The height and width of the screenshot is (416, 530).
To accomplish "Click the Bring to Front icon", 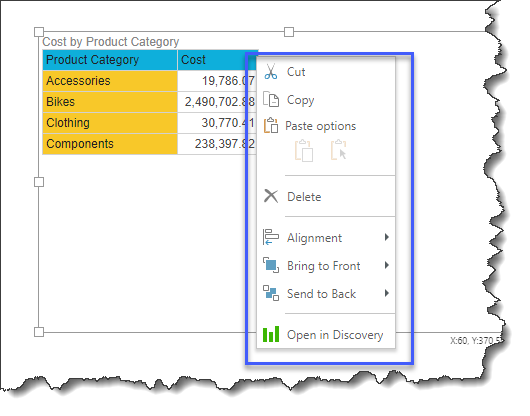I will click(x=271, y=265).
